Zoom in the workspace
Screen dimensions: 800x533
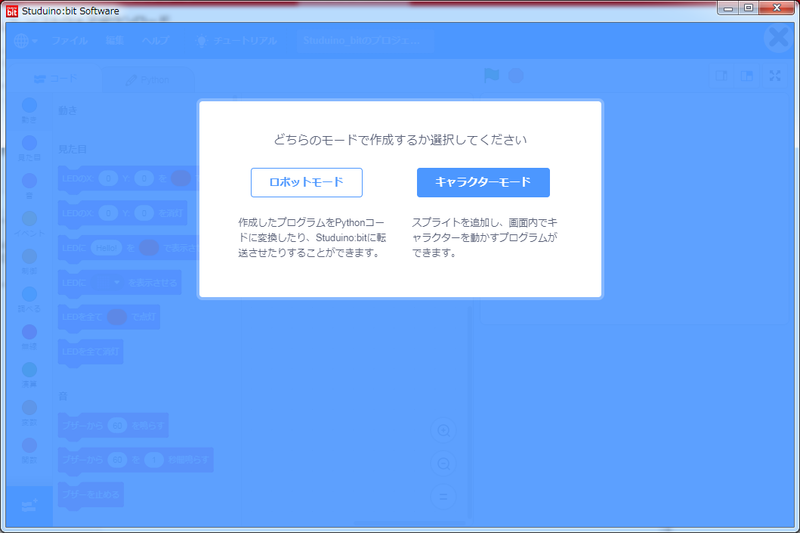pyautogui.click(x=443, y=430)
